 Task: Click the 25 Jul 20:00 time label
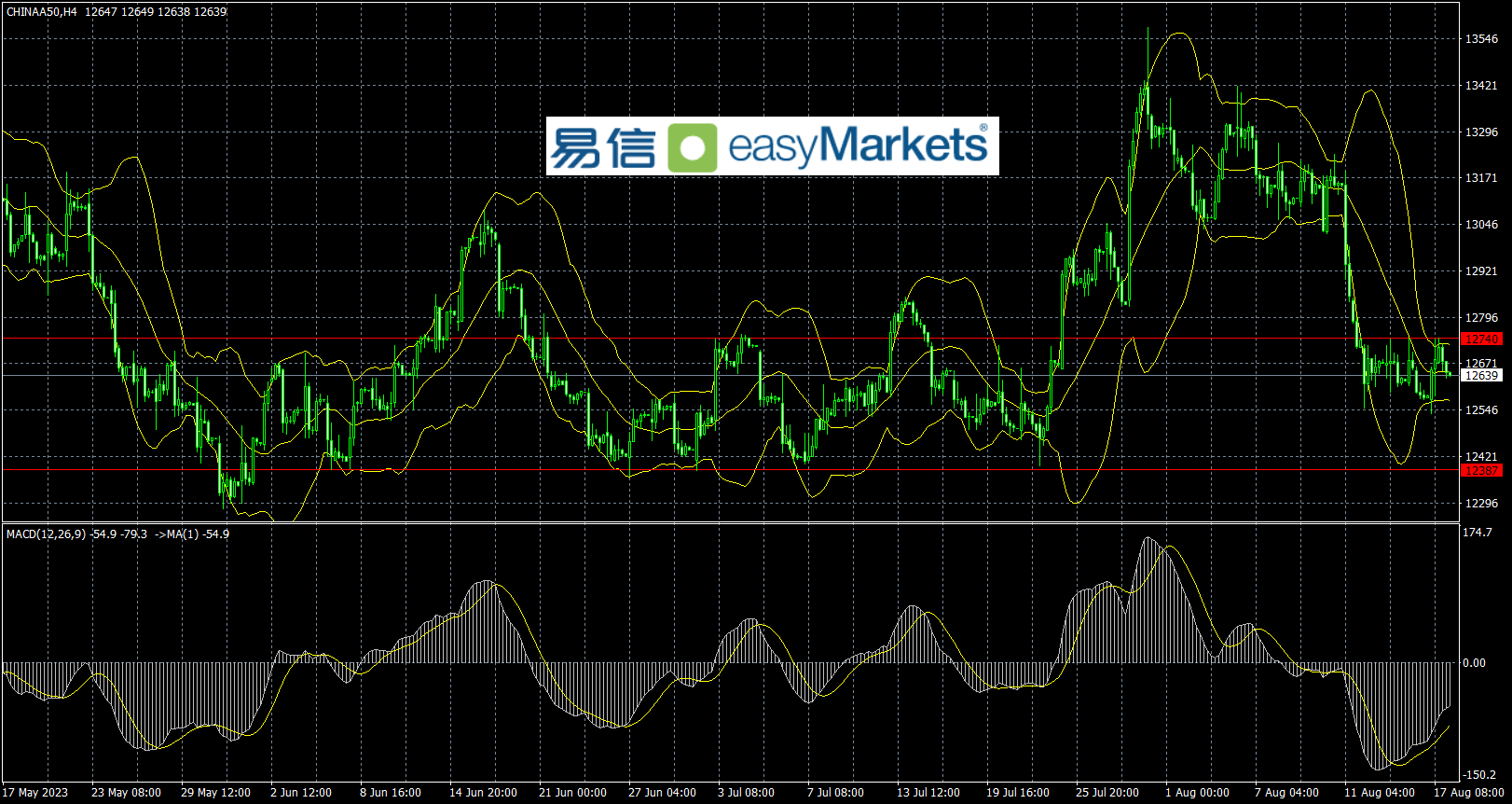tap(1107, 793)
